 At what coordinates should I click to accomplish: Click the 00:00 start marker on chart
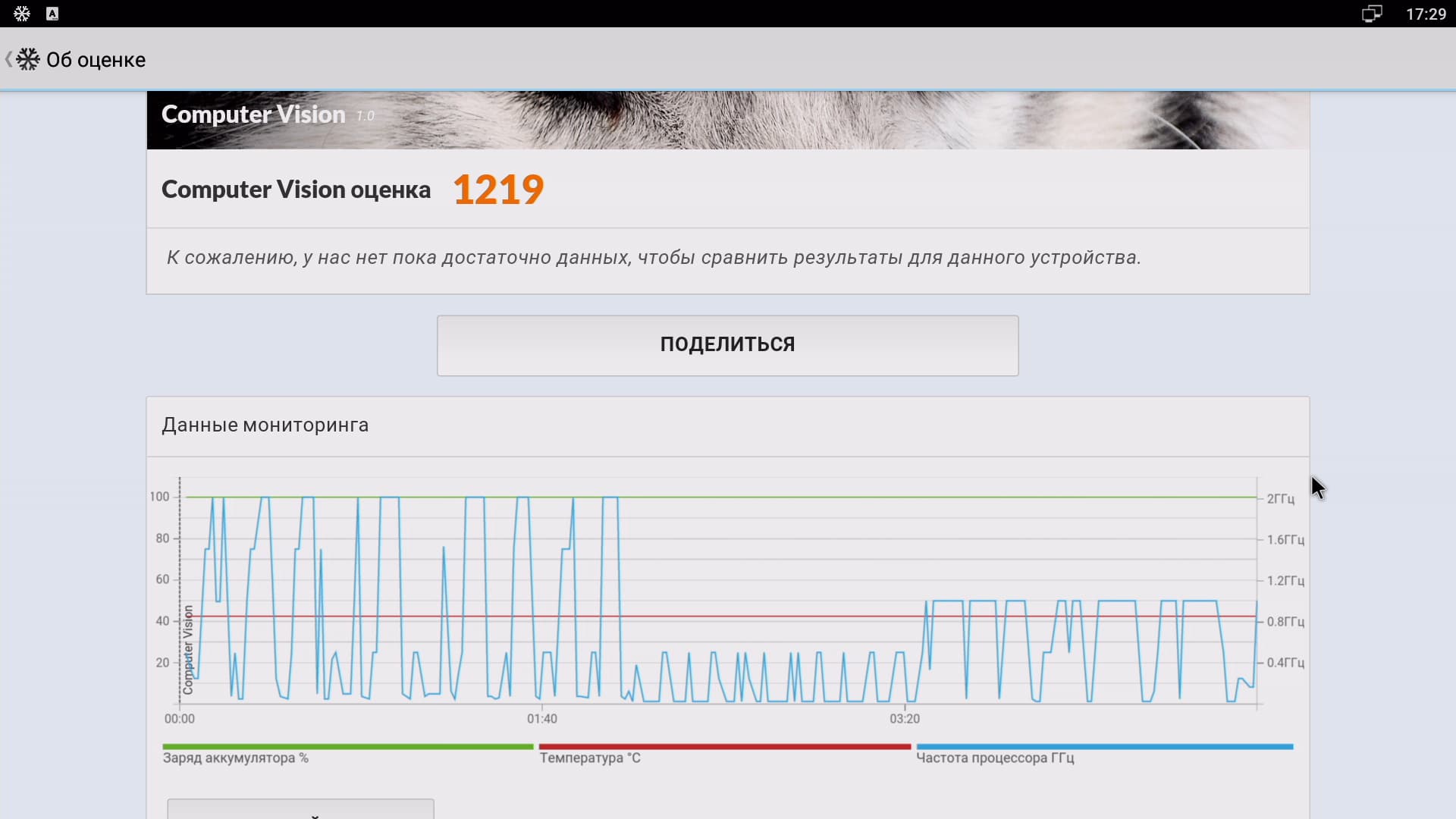180,718
